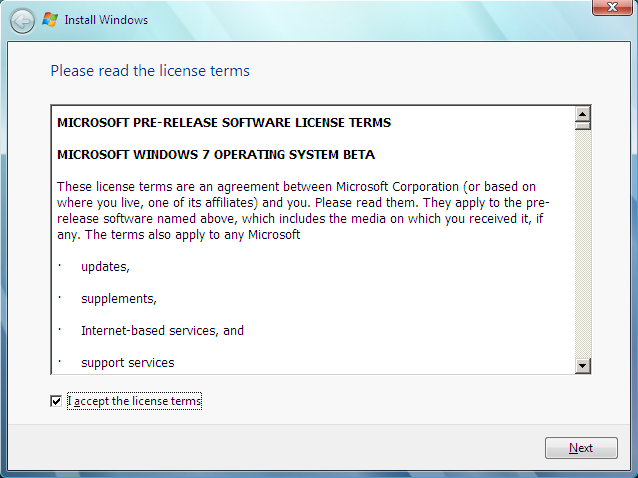638x478 pixels.
Task: Close the Install Windows dialog
Action: (612, 7)
